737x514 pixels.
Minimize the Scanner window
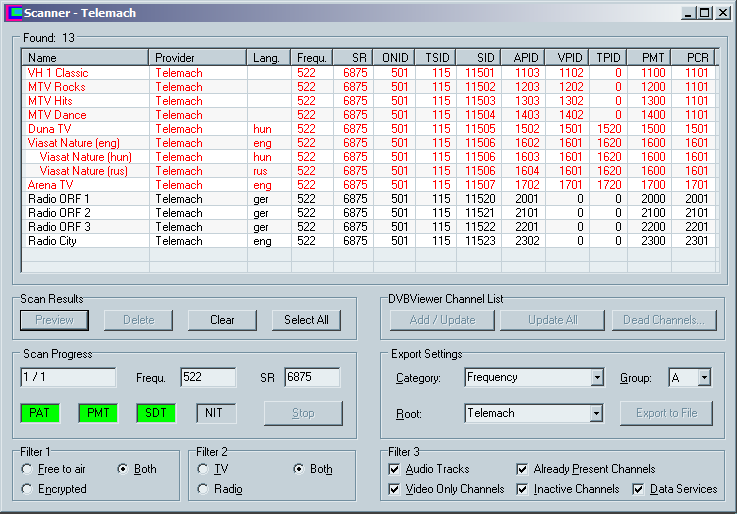(688, 13)
